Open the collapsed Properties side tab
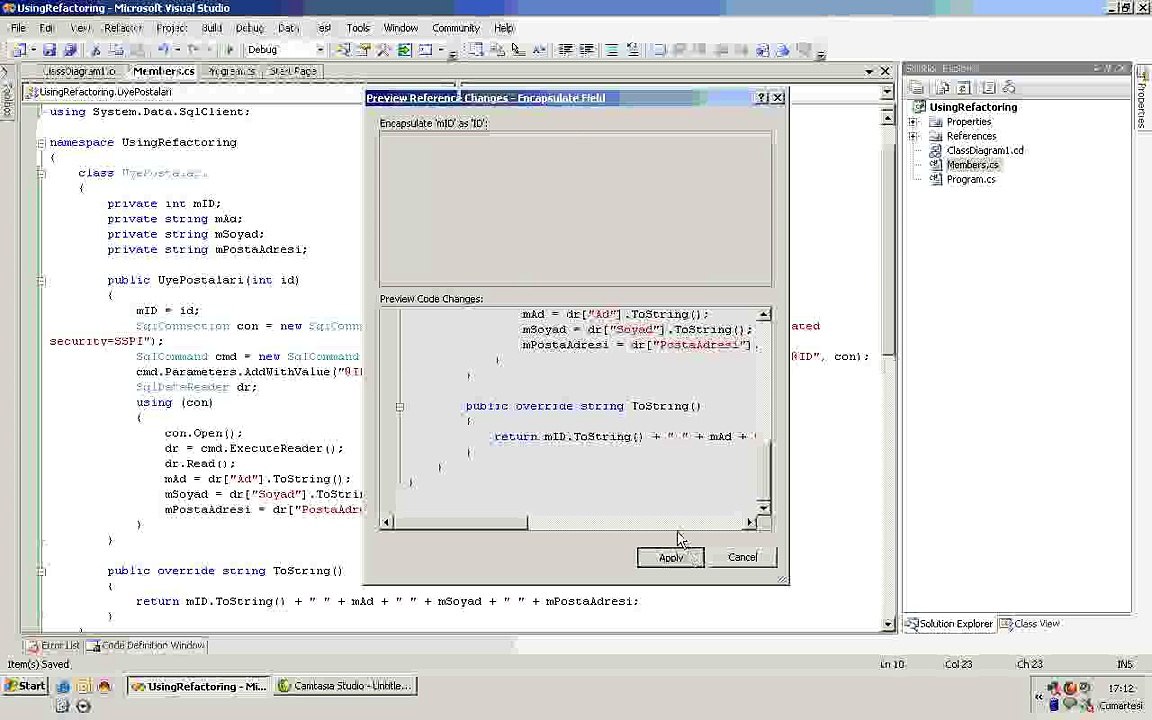Viewport: 1152px width, 720px height. coord(1142,99)
